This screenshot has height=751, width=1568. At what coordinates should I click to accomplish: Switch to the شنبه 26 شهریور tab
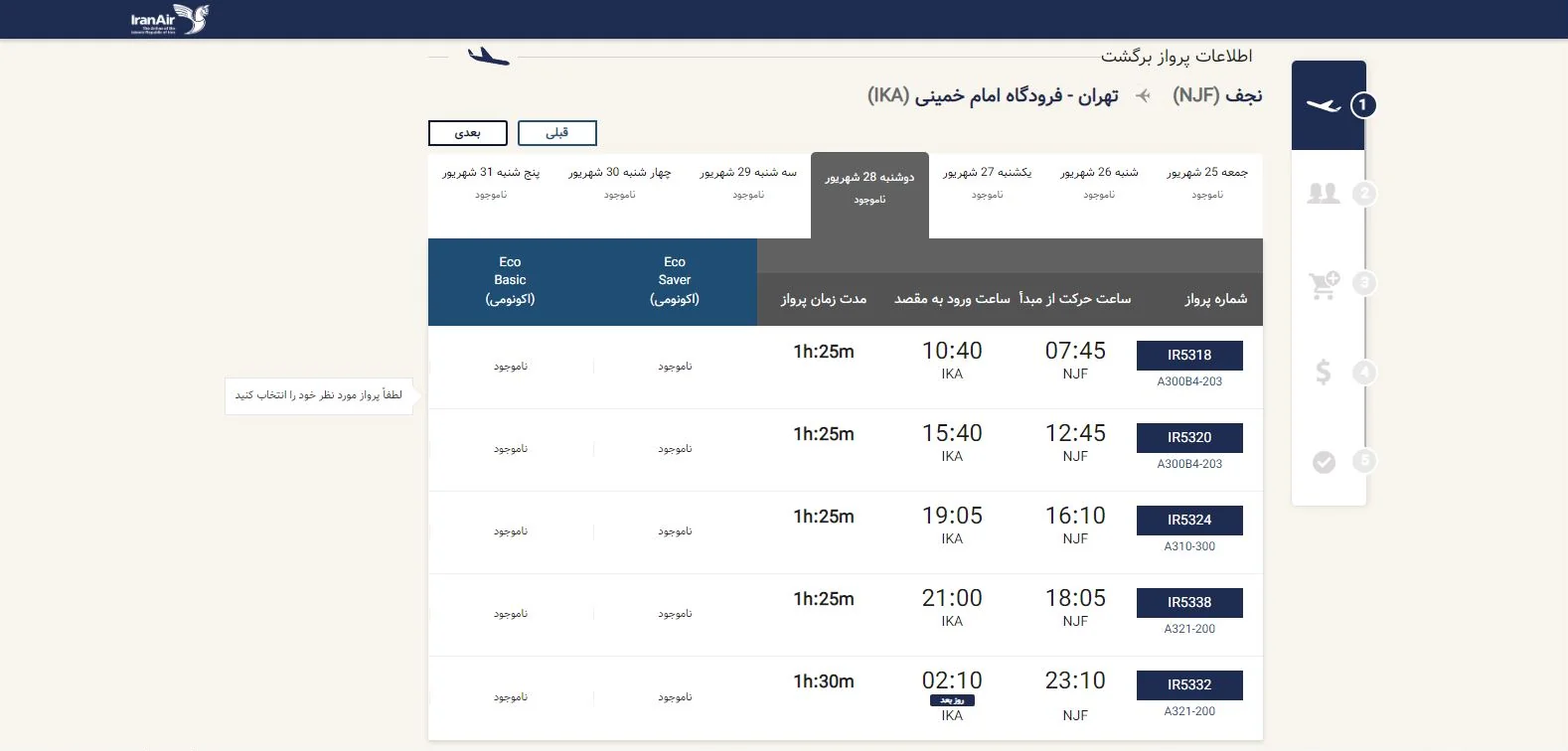(1099, 182)
